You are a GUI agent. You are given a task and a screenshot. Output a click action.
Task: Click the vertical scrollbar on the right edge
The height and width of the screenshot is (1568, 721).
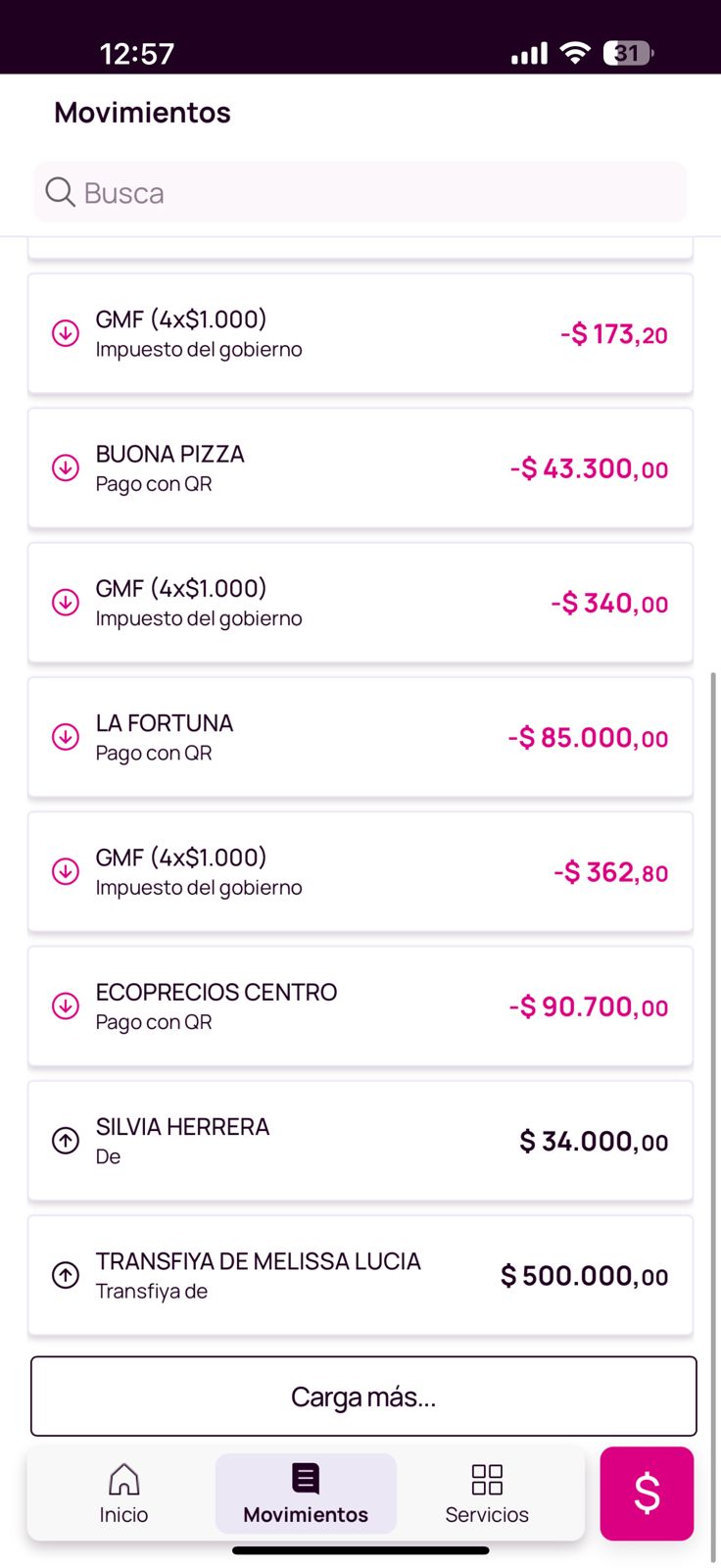point(713,1078)
